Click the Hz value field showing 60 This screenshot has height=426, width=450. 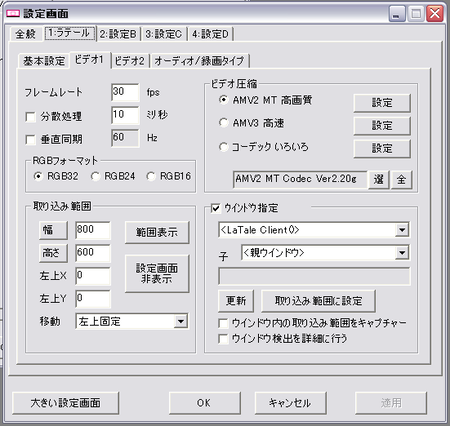[x=125, y=138]
